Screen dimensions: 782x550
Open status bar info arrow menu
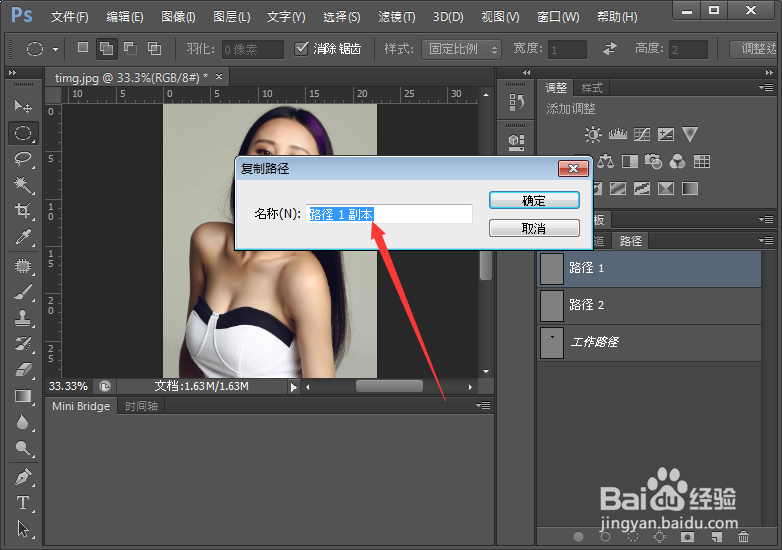pyautogui.click(x=294, y=387)
